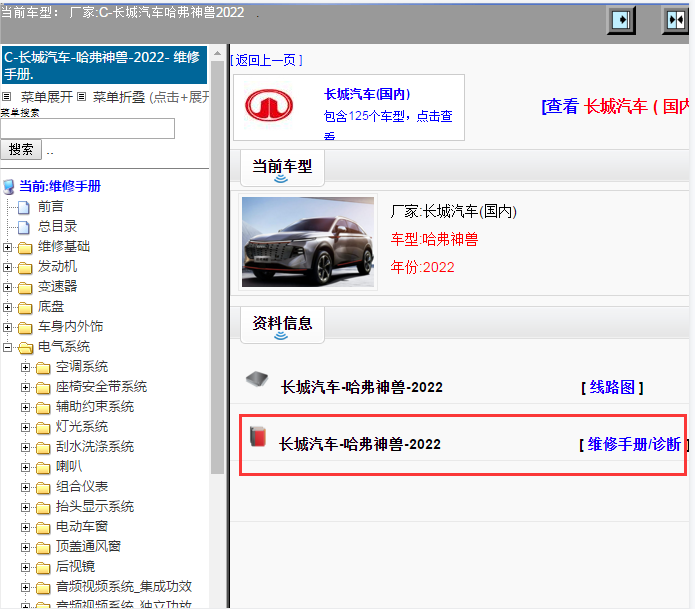Click the 菜单折叠 menu collapse icon
This screenshot has height=609, width=695.
pyautogui.click(x=81, y=96)
